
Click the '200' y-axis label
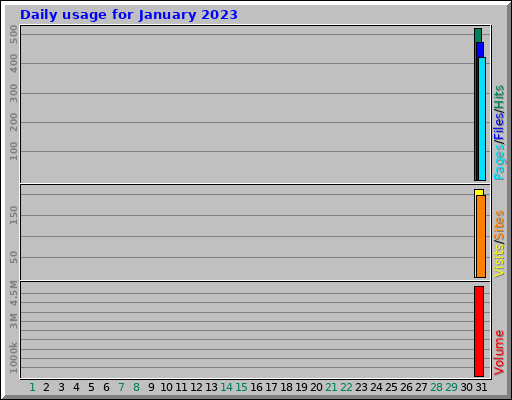point(14,122)
